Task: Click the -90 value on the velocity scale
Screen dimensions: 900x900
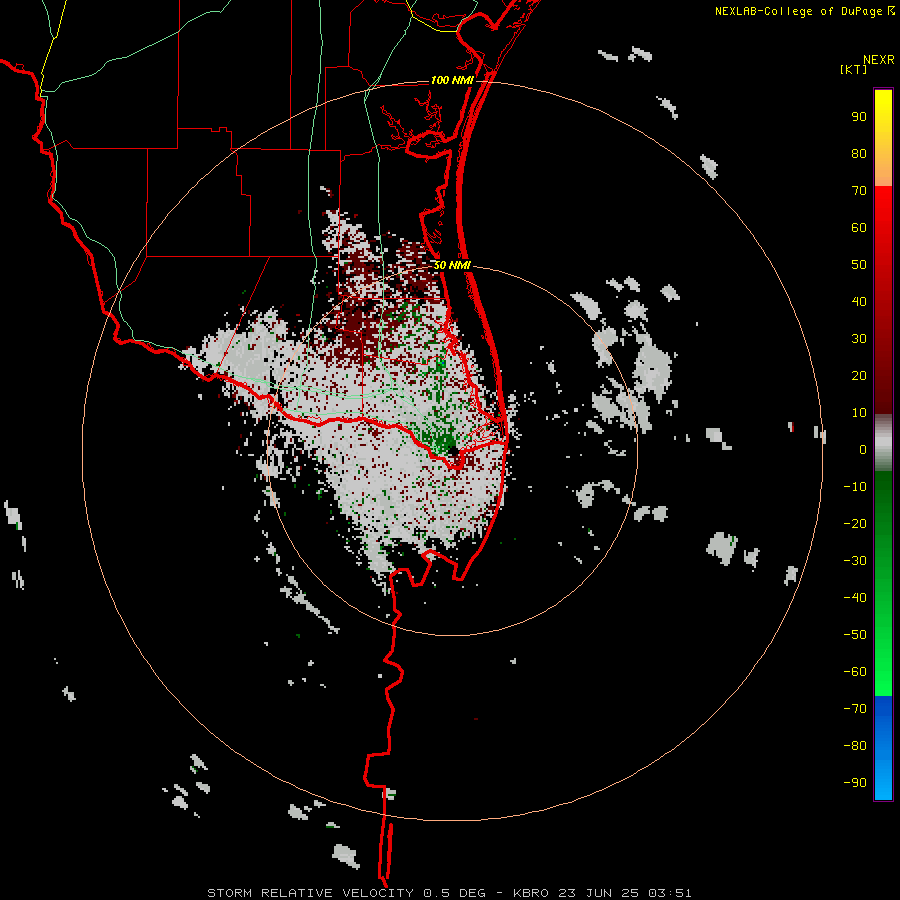Action: (855, 783)
